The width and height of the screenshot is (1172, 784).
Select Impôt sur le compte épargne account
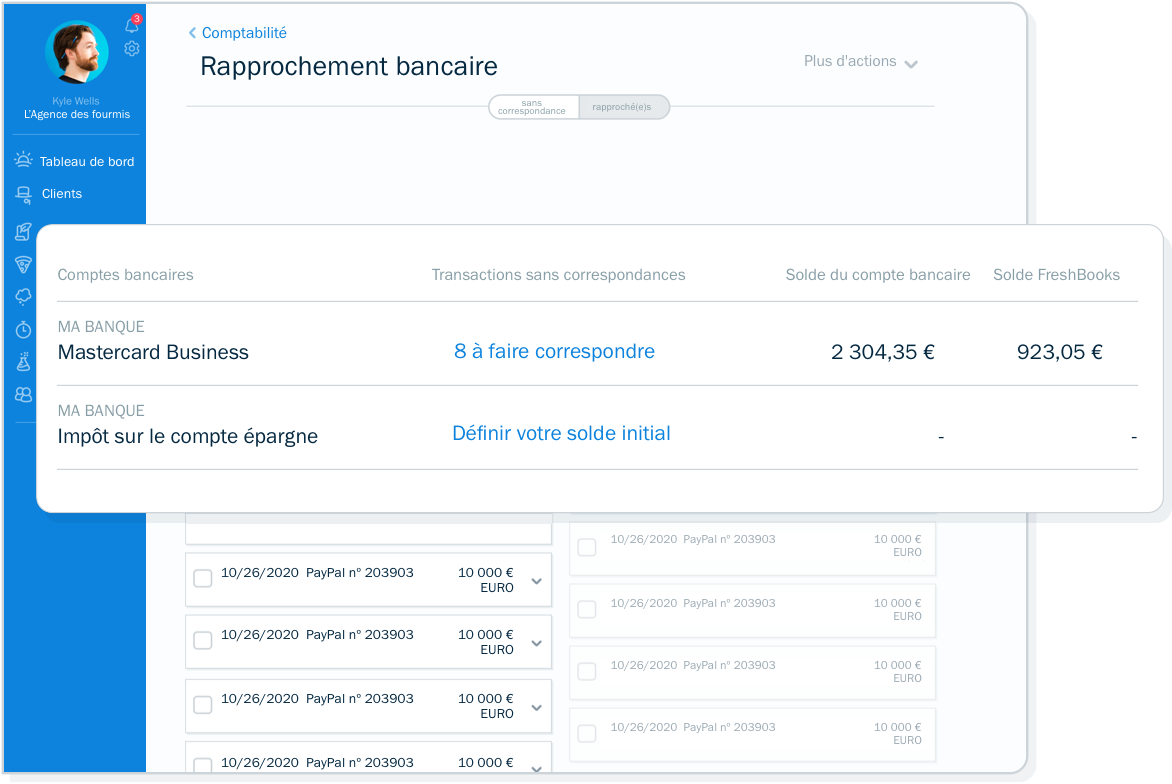188,436
